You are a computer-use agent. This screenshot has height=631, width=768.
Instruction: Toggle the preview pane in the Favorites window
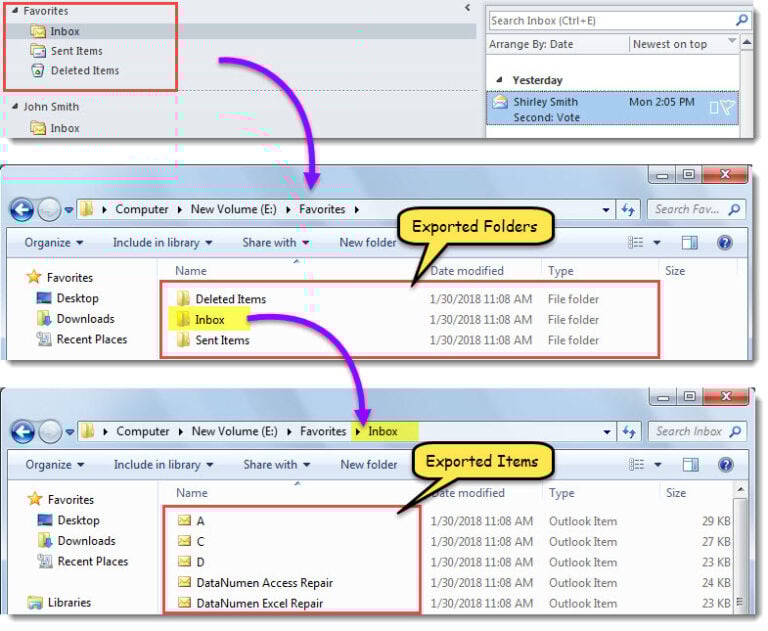(689, 243)
